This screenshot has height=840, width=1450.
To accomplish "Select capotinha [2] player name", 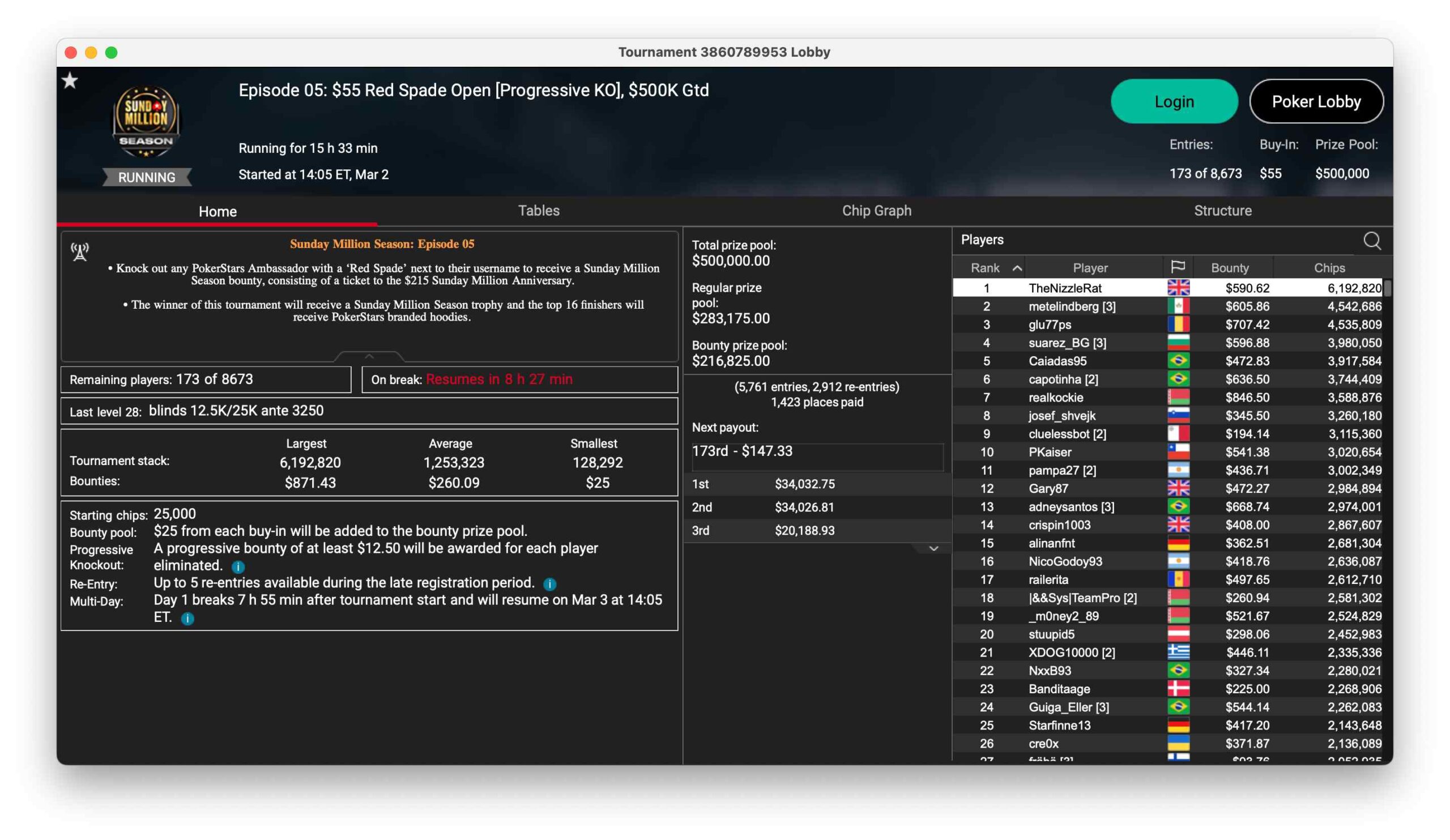I will click(x=1063, y=379).
